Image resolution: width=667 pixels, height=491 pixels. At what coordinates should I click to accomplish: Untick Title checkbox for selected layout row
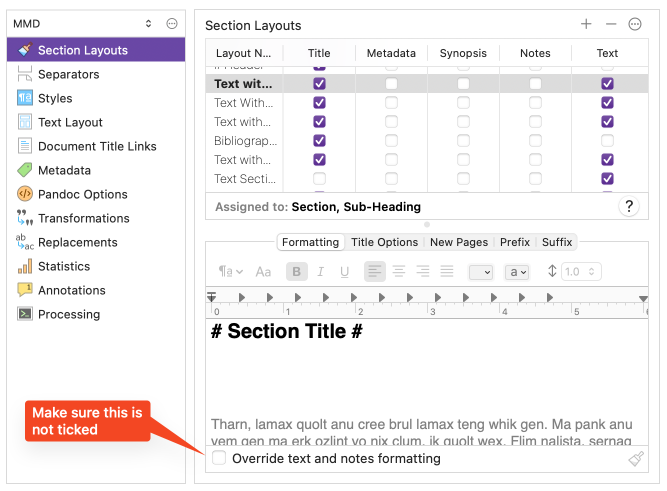(319, 84)
